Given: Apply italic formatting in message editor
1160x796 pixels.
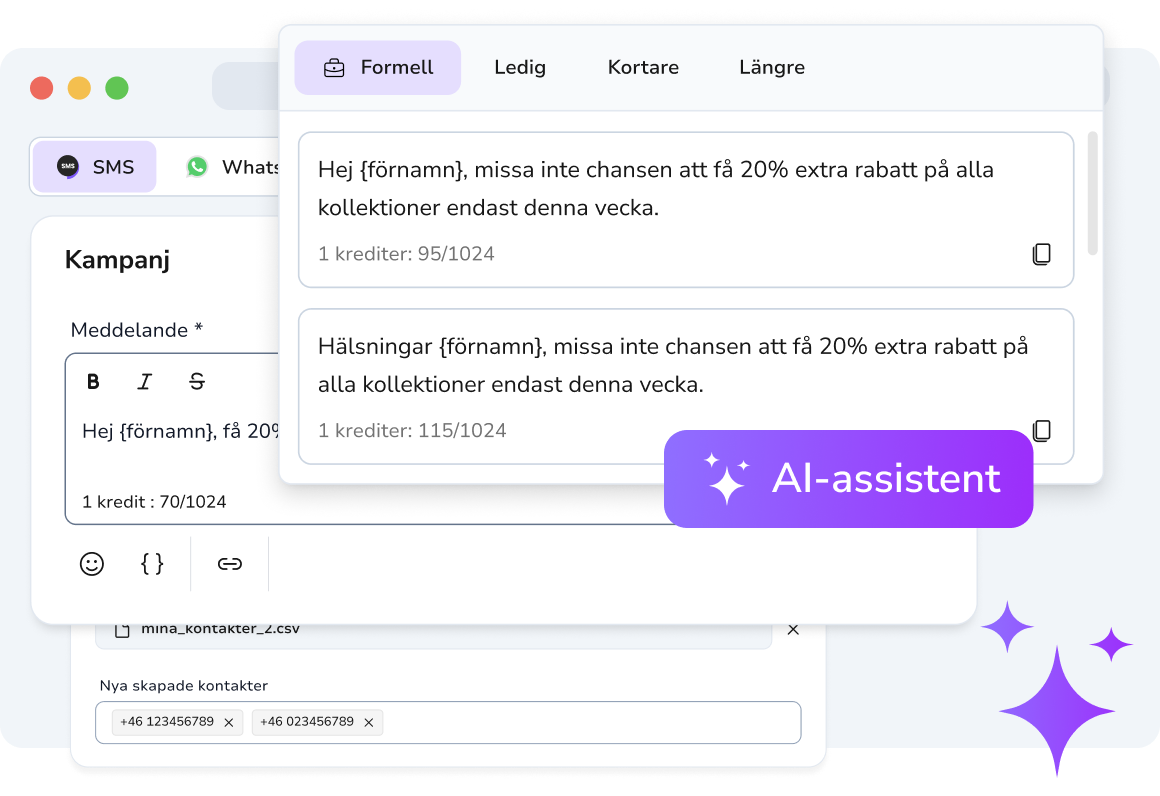Looking at the screenshot, I should (x=144, y=382).
